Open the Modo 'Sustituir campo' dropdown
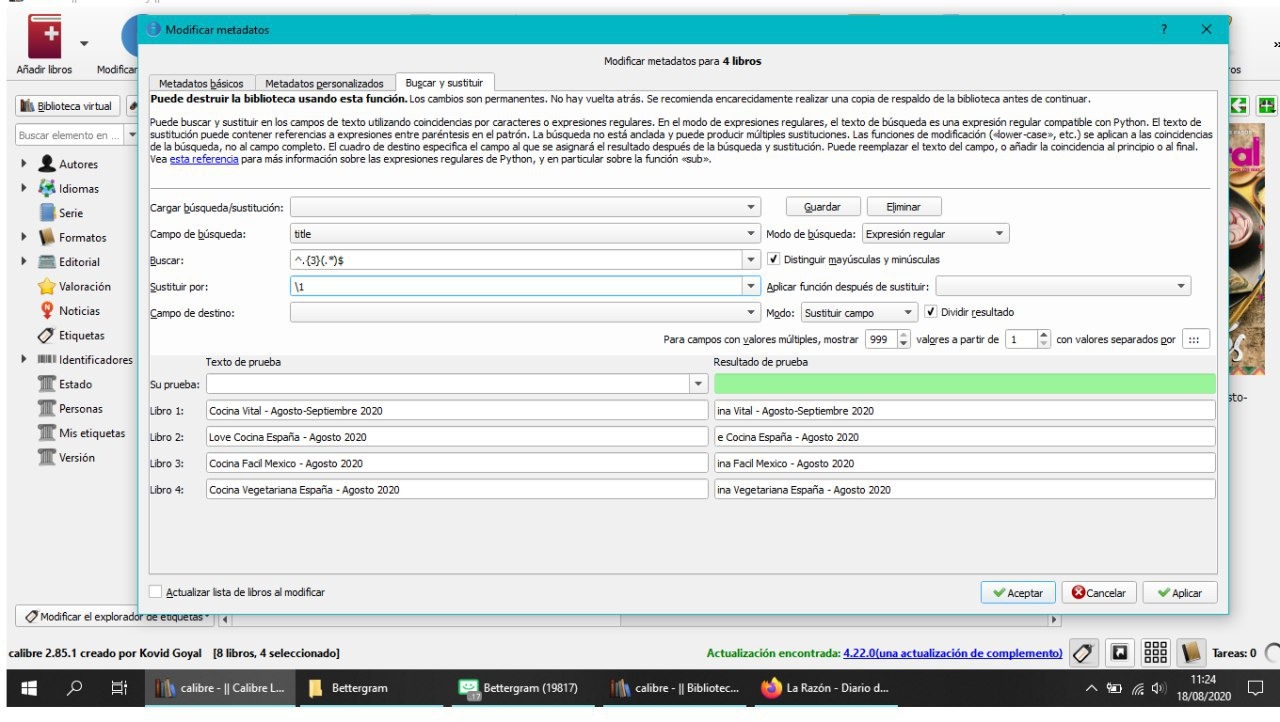1280x722 pixels. coord(858,313)
